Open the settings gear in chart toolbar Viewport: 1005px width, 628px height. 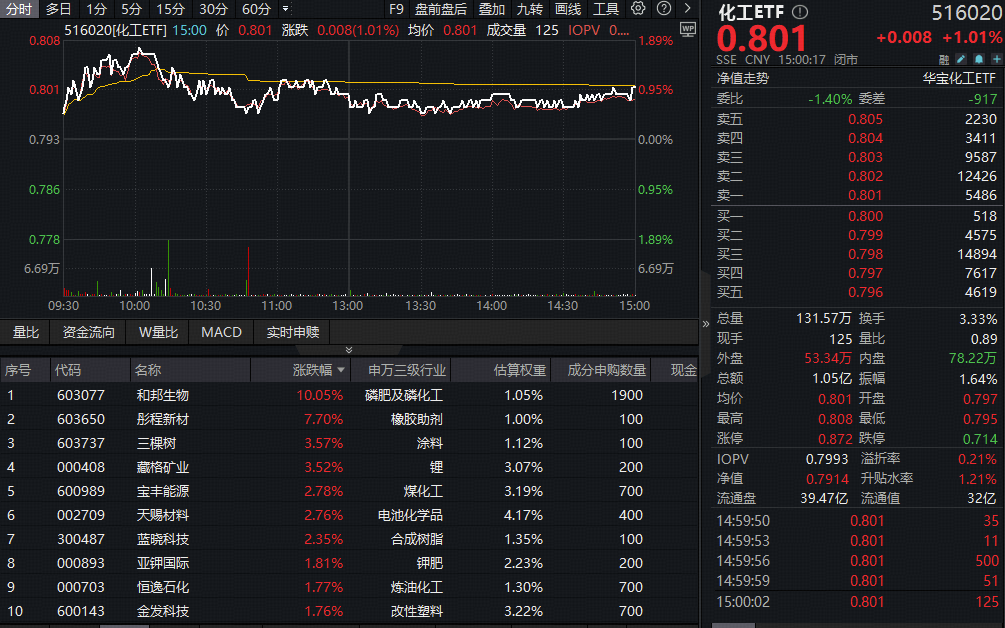[639, 9]
